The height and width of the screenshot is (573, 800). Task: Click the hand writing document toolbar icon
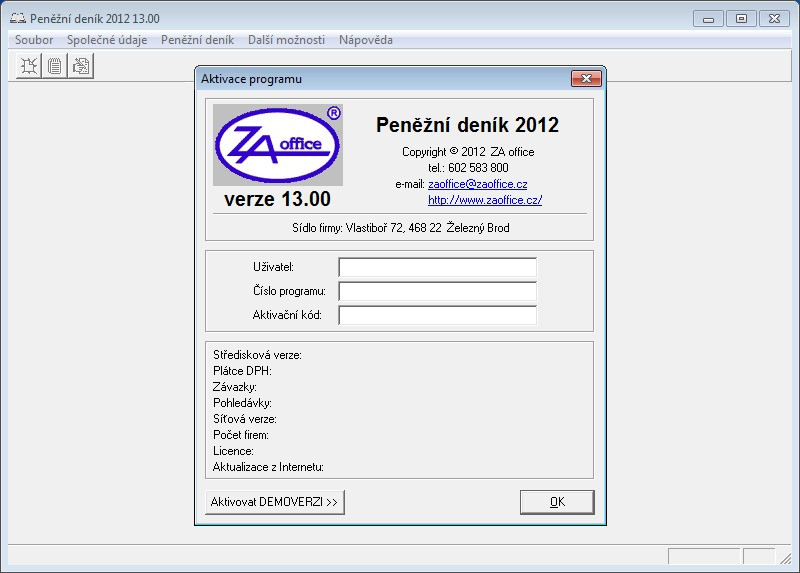point(81,66)
